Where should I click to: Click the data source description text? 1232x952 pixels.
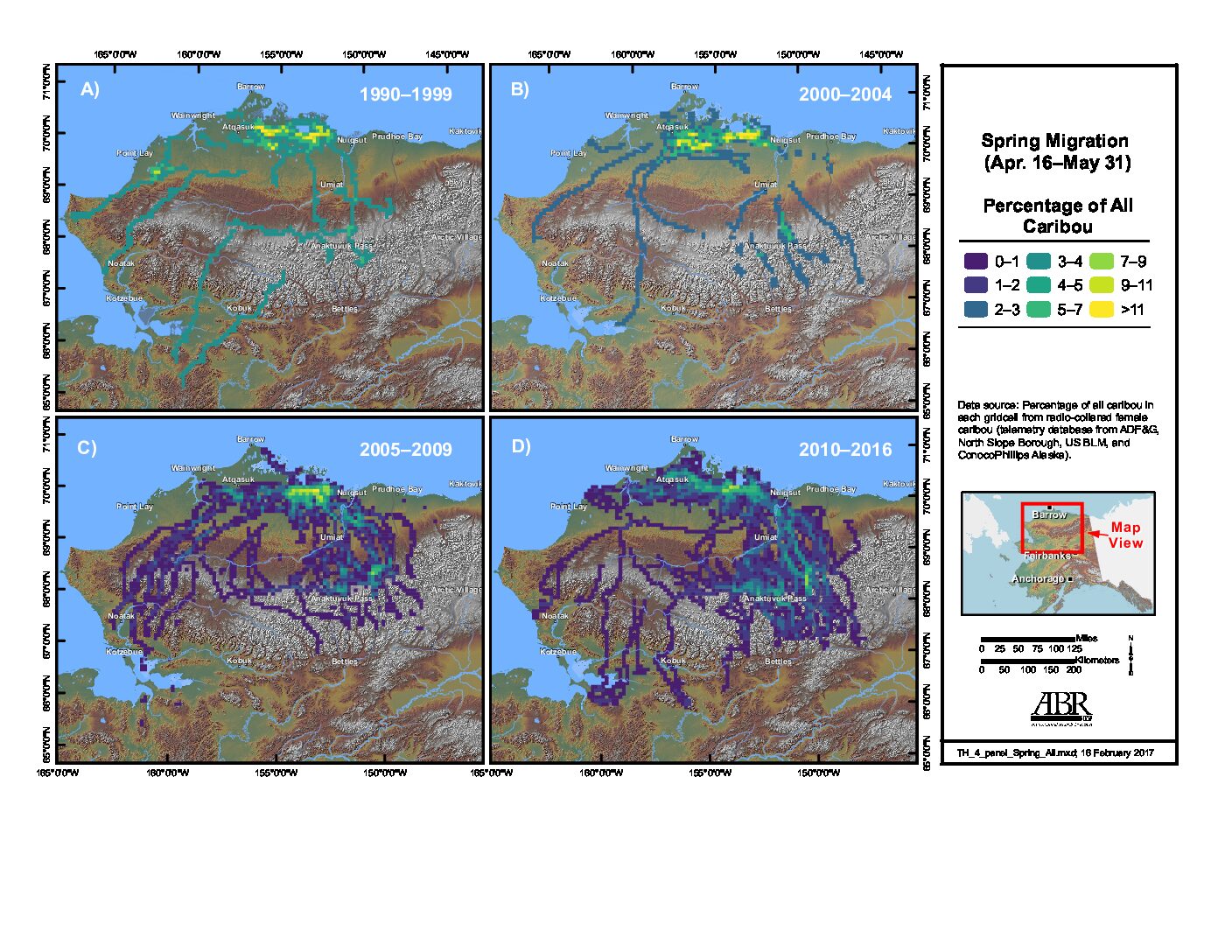coord(1057,430)
